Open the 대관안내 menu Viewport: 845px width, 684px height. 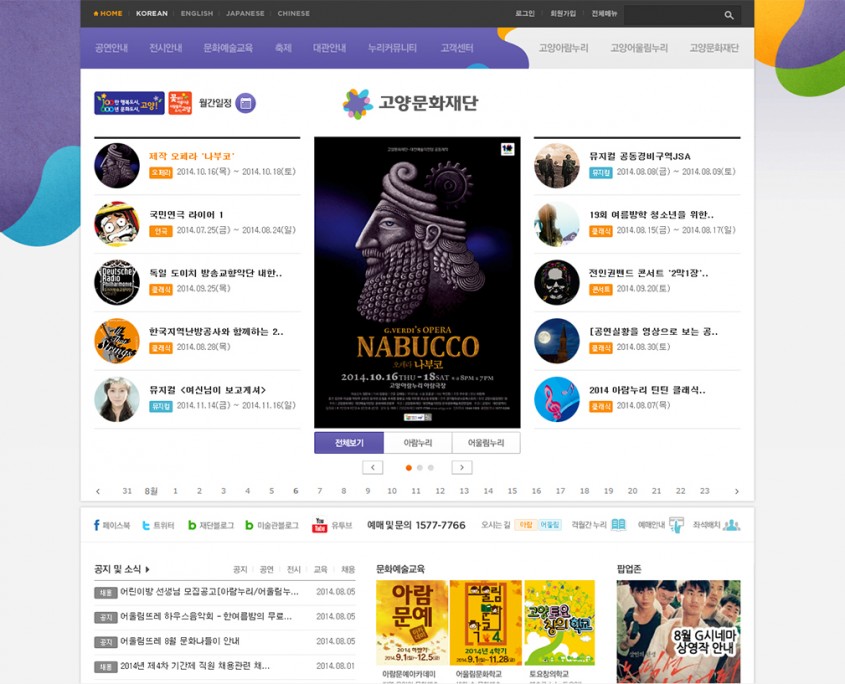pyautogui.click(x=329, y=48)
